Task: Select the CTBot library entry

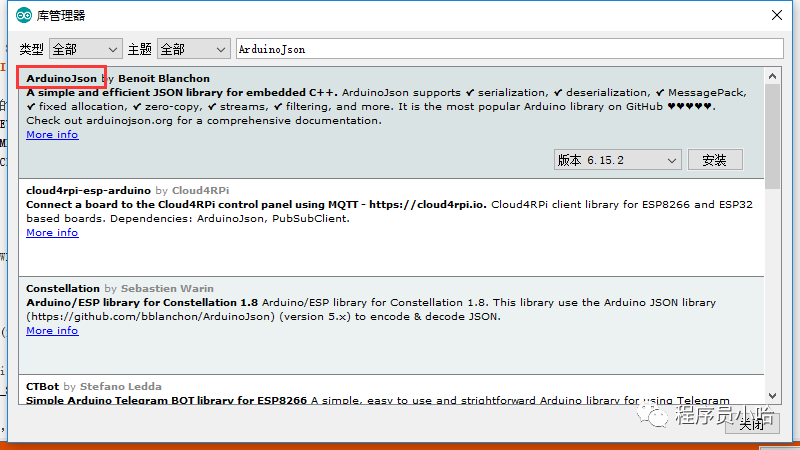Action: [x=43, y=386]
